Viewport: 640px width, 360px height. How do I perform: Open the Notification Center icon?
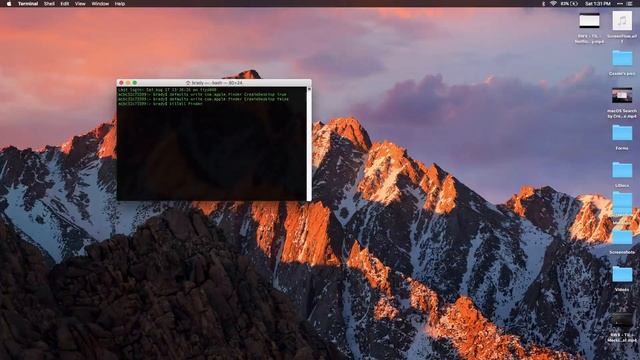tap(630, 4)
